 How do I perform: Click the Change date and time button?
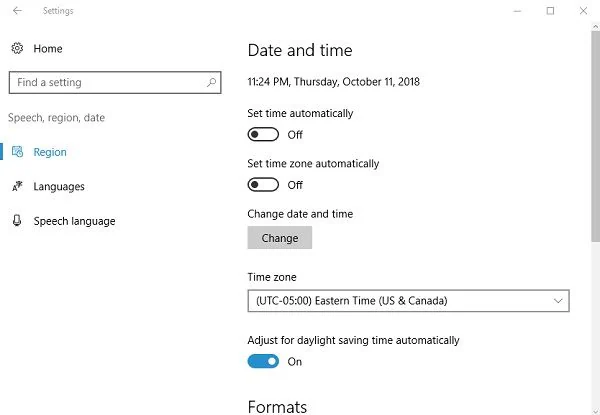[280, 238]
